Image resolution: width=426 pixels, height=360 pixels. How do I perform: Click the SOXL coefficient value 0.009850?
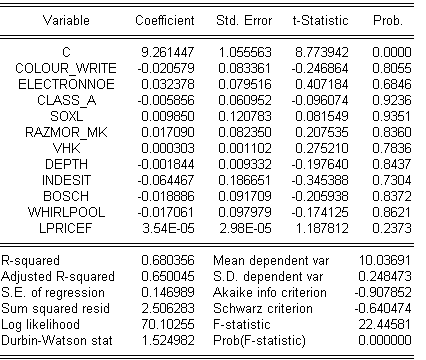(168, 116)
